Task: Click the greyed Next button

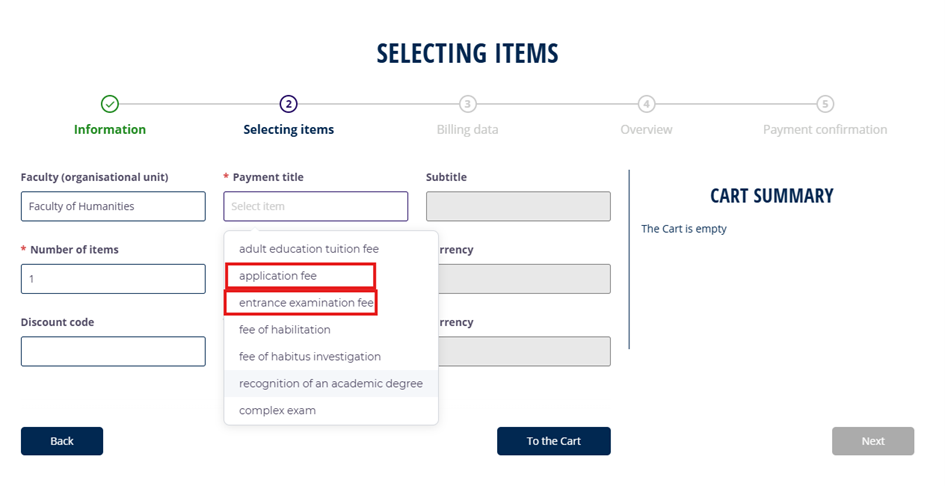Action: (x=873, y=441)
